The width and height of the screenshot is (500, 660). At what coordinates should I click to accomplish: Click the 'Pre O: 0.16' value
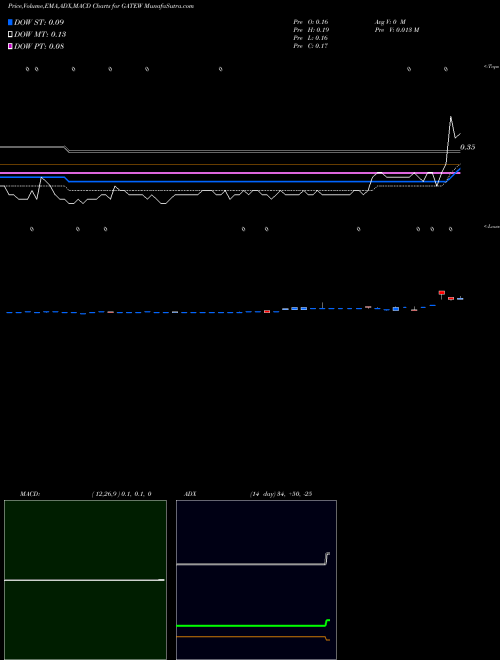[311, 22]
